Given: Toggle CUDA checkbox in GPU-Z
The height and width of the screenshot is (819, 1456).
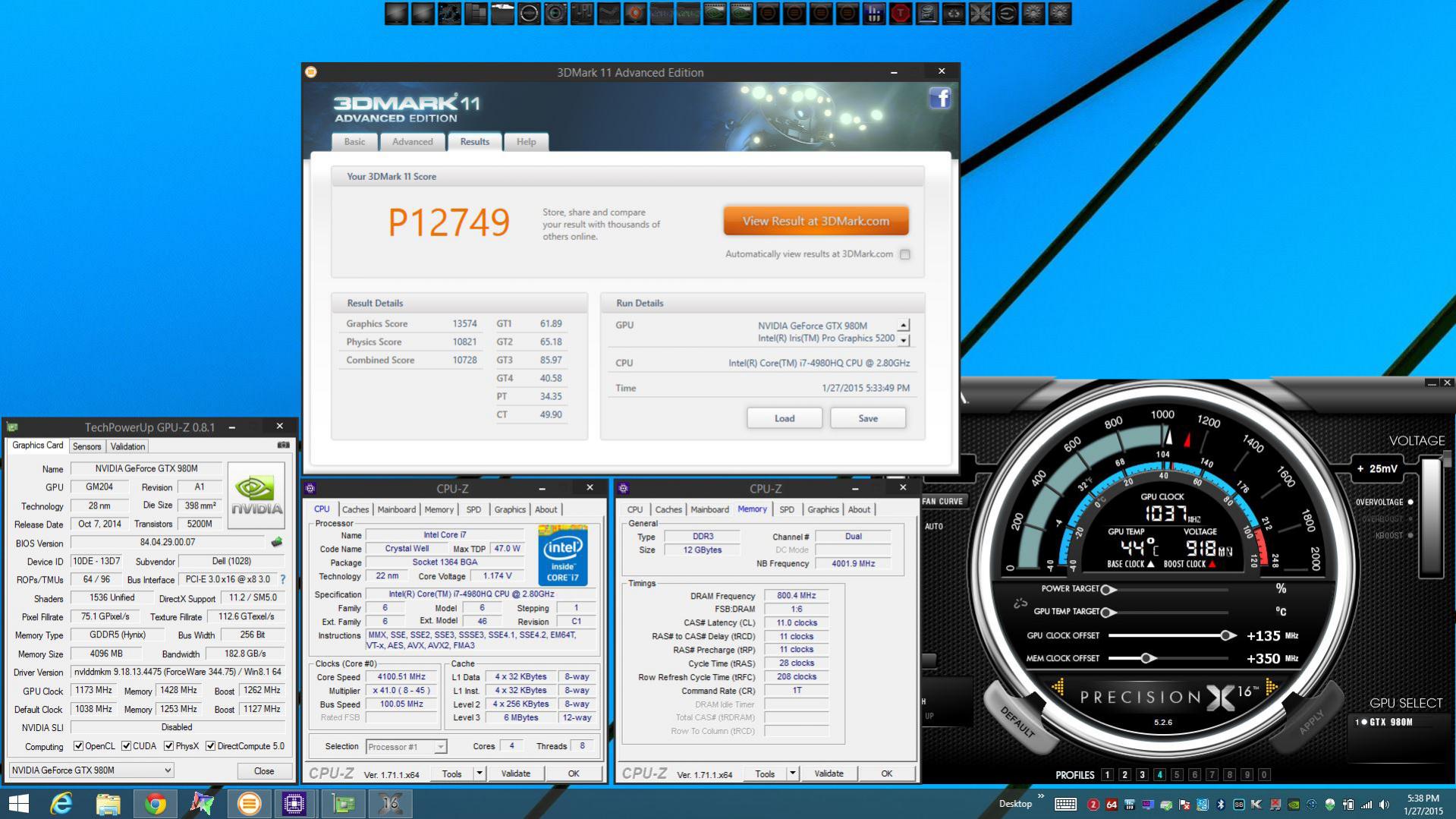Looking at the screenshot, I should [126, 746].
